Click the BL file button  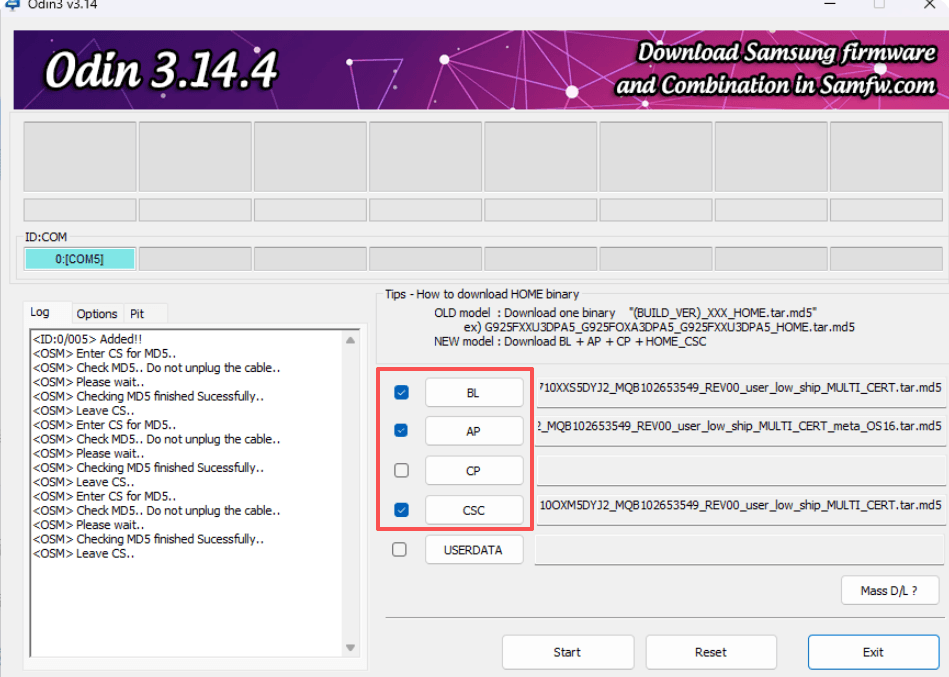(474, 393)
